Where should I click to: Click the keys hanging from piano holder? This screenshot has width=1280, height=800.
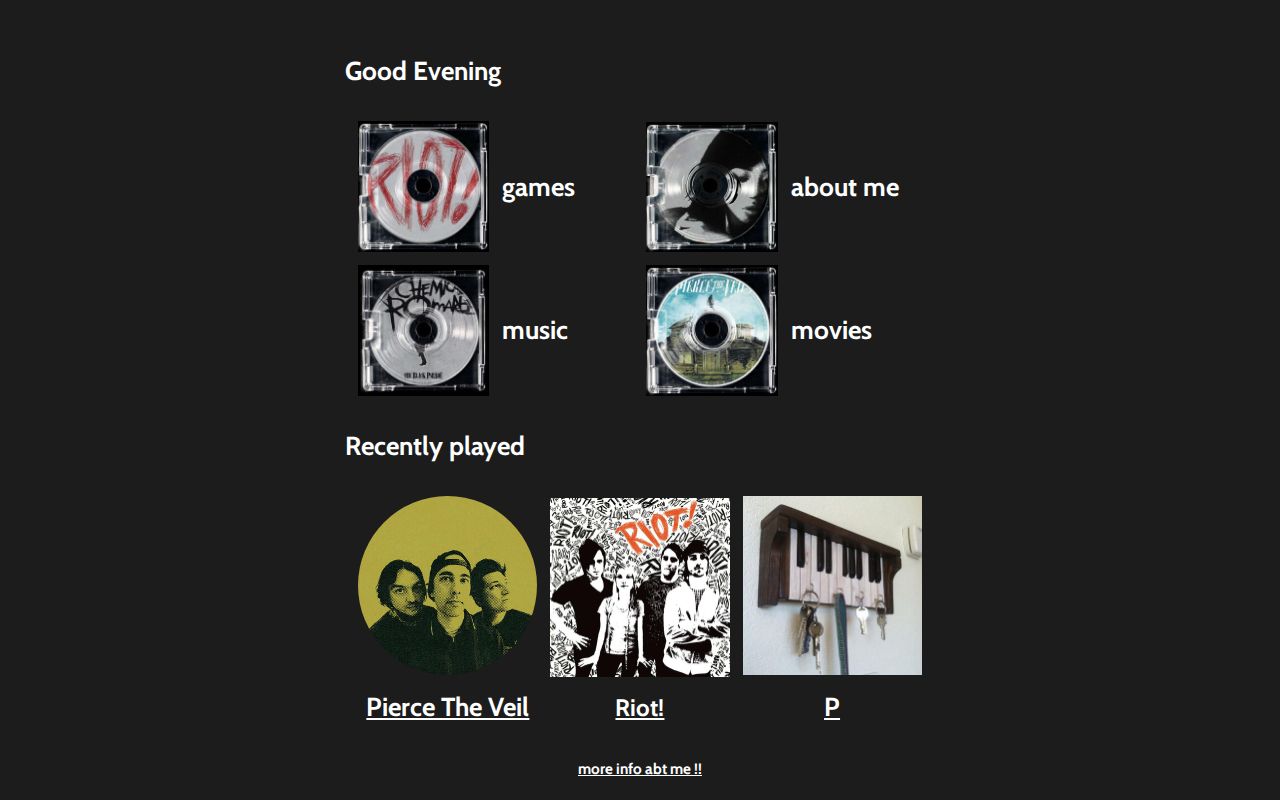842,625
